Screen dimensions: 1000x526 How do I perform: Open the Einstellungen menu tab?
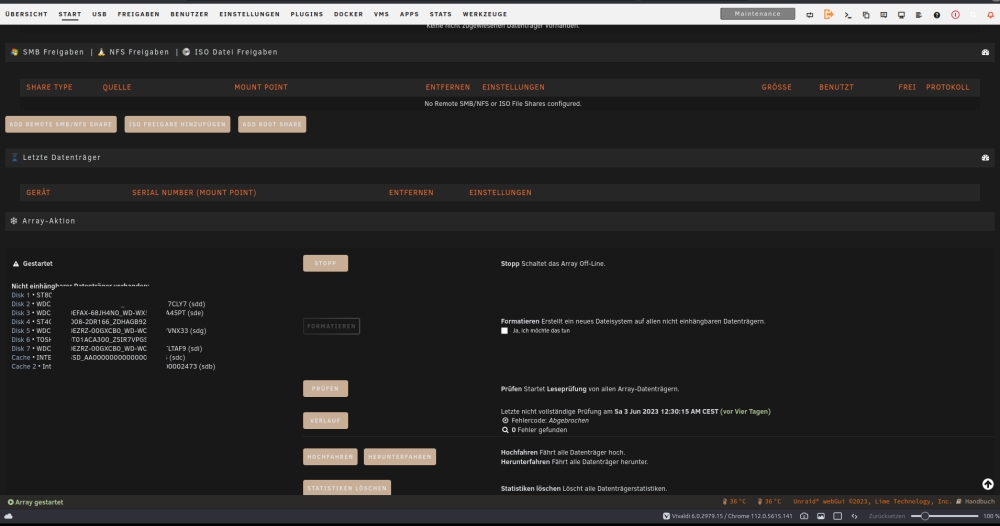click(x=249, y=14)
